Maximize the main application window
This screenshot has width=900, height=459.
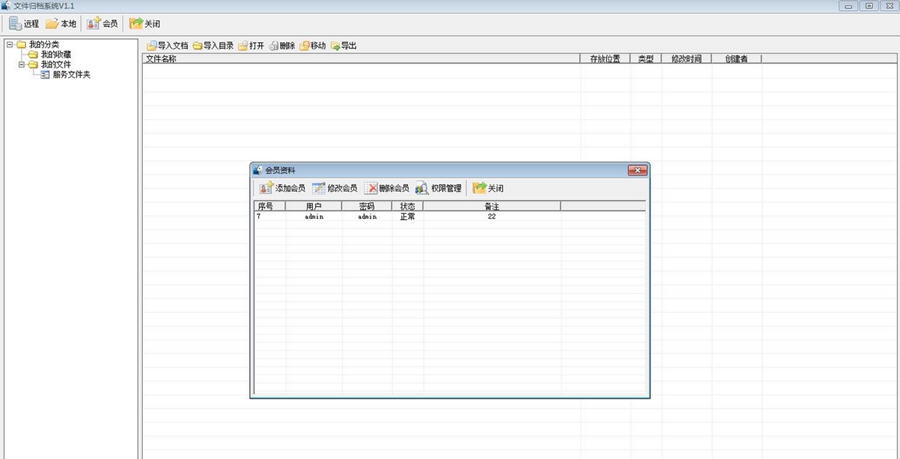coord(869,6)
